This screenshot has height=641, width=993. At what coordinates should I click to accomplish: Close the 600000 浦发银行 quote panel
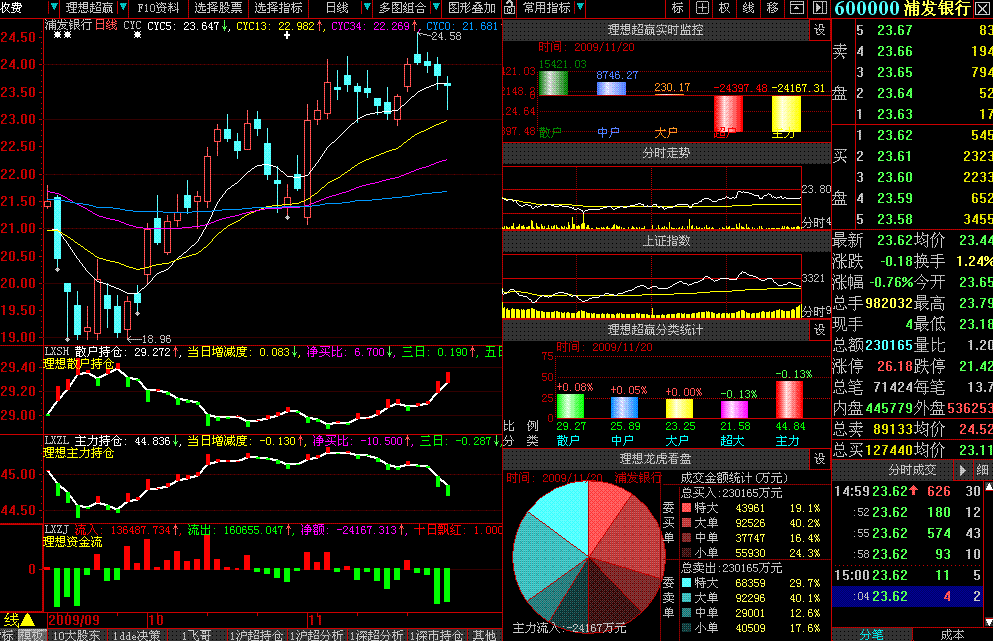(984, 8)
